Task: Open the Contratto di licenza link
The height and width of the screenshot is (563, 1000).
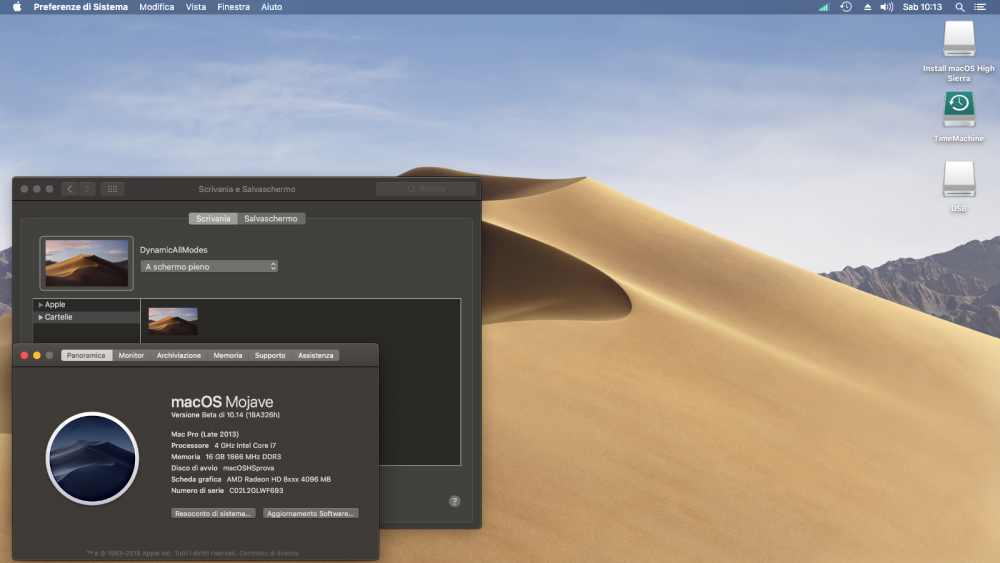Action: [268, 553]
